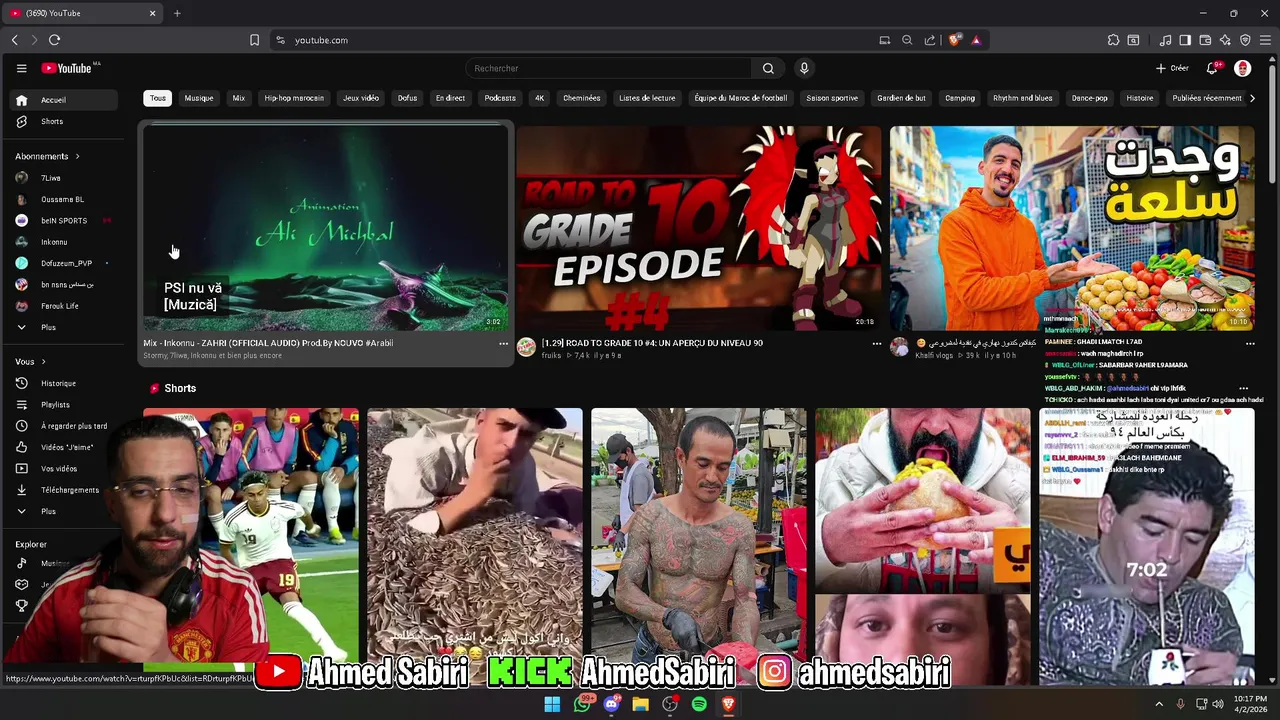Open the Brave Leo AI sparkle icon
This screenshot has width=1280, height=720.
click(x=1225, y=40)
